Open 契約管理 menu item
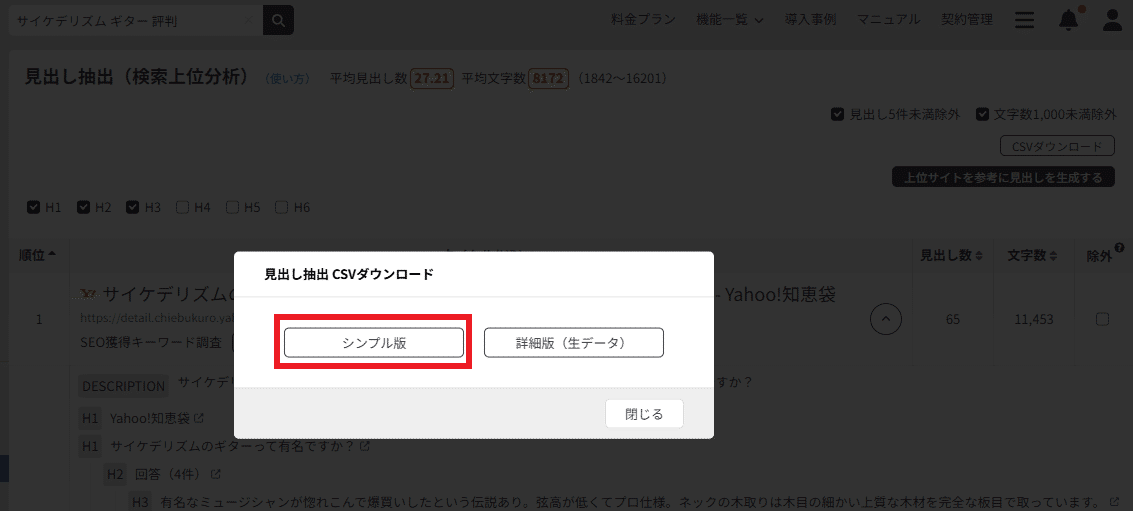 967,20
